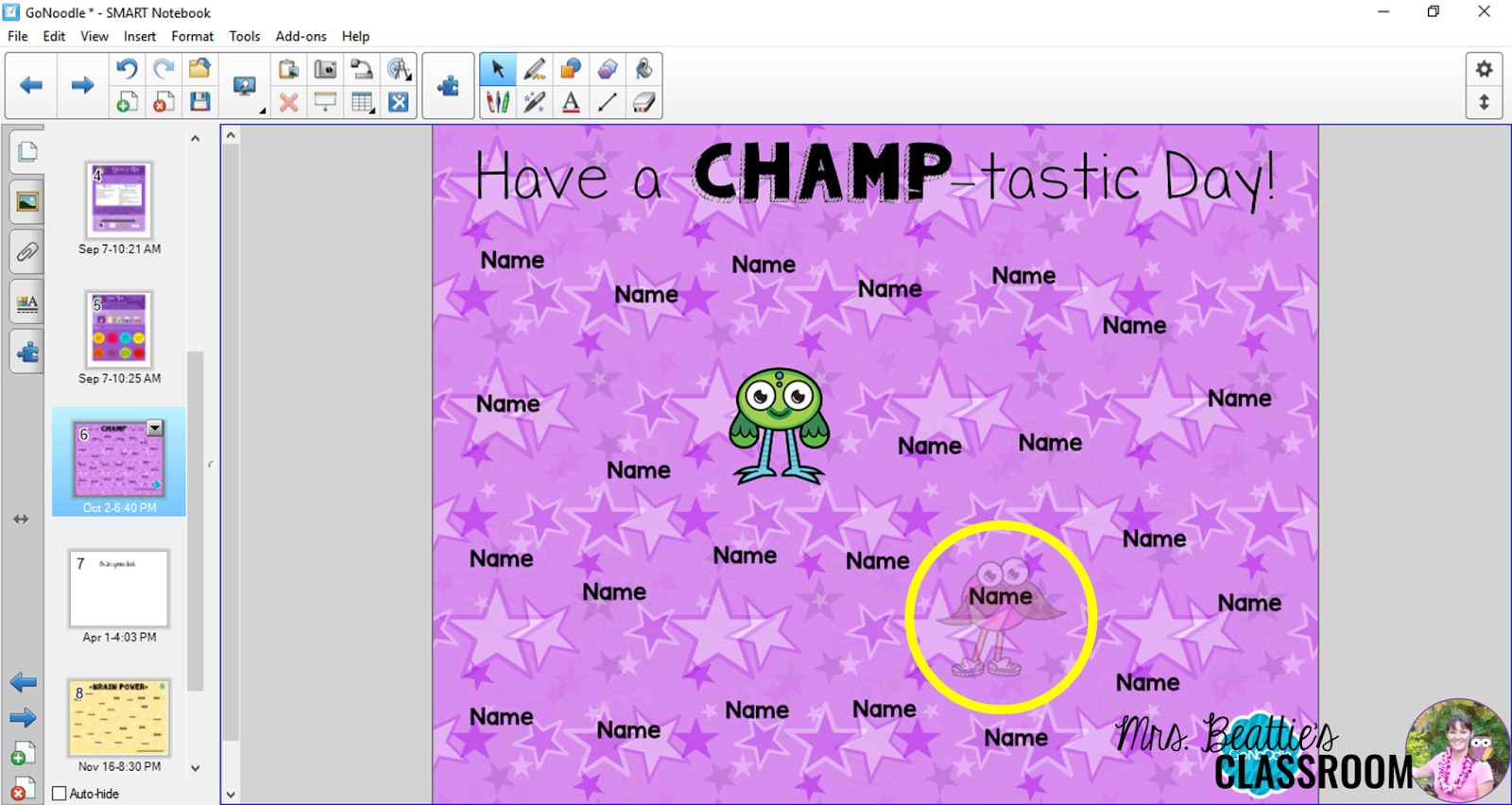Open the Add-ons sidebar tab

point(27,353)
